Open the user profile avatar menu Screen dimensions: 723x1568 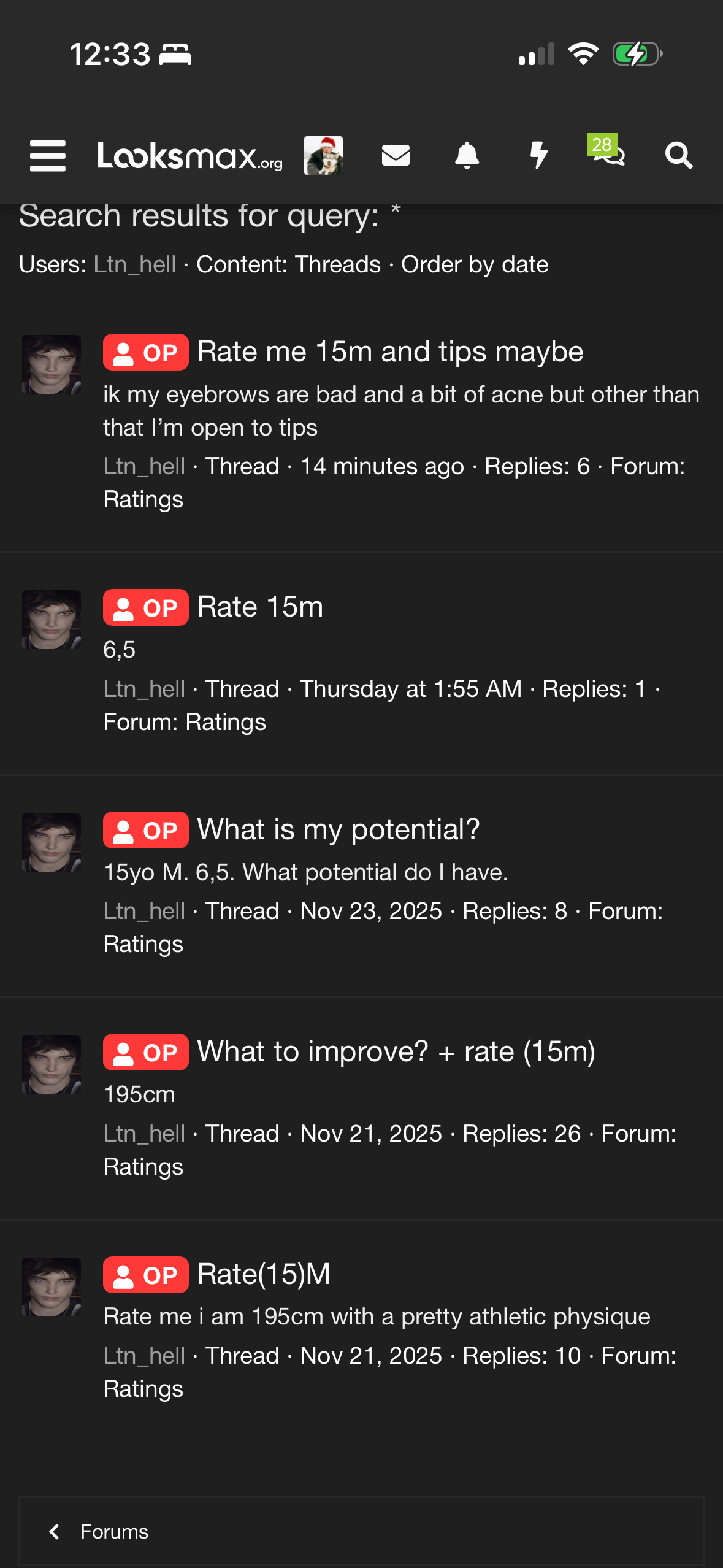323,155
